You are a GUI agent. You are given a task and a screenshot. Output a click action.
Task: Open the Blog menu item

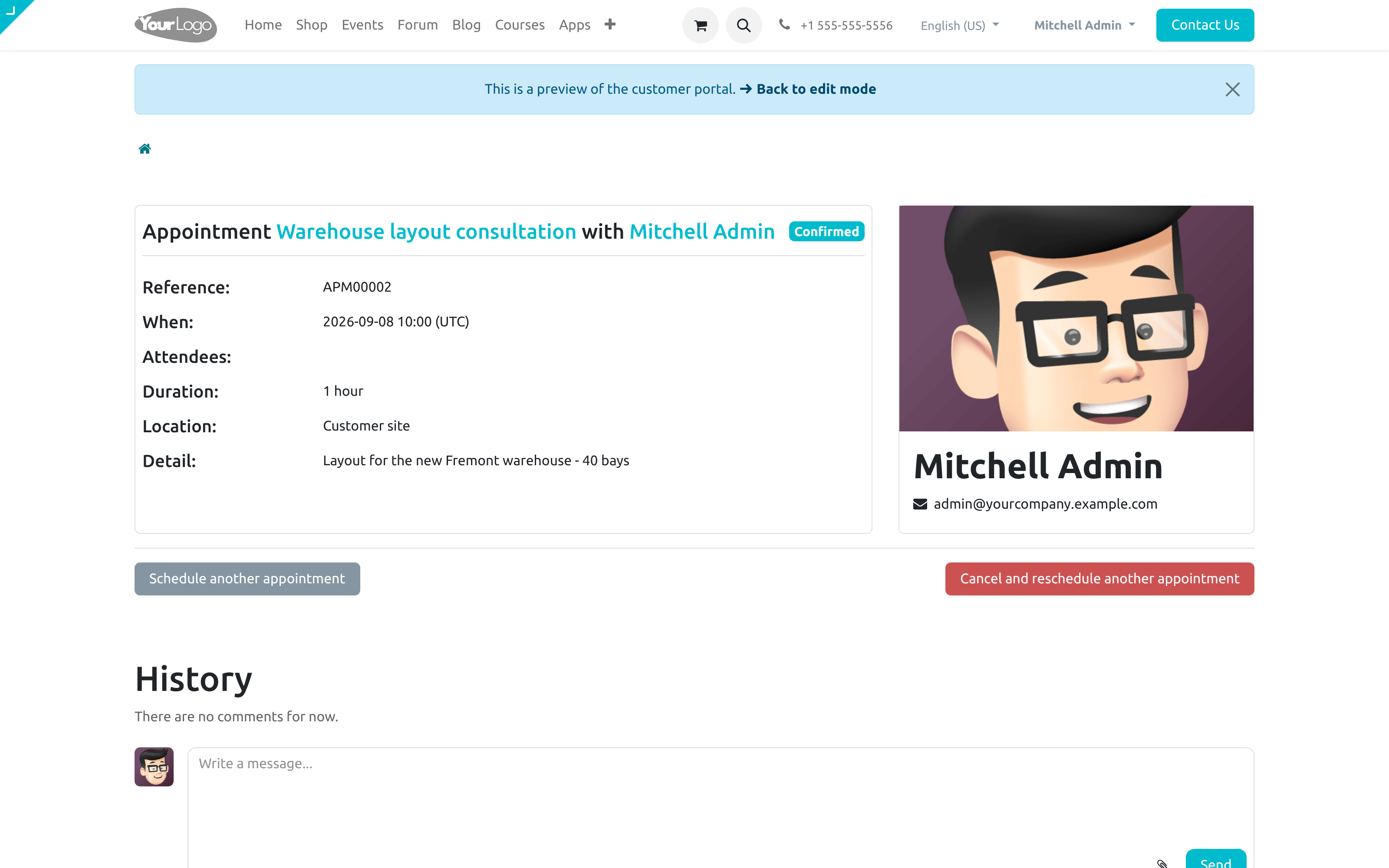[466, 25]
